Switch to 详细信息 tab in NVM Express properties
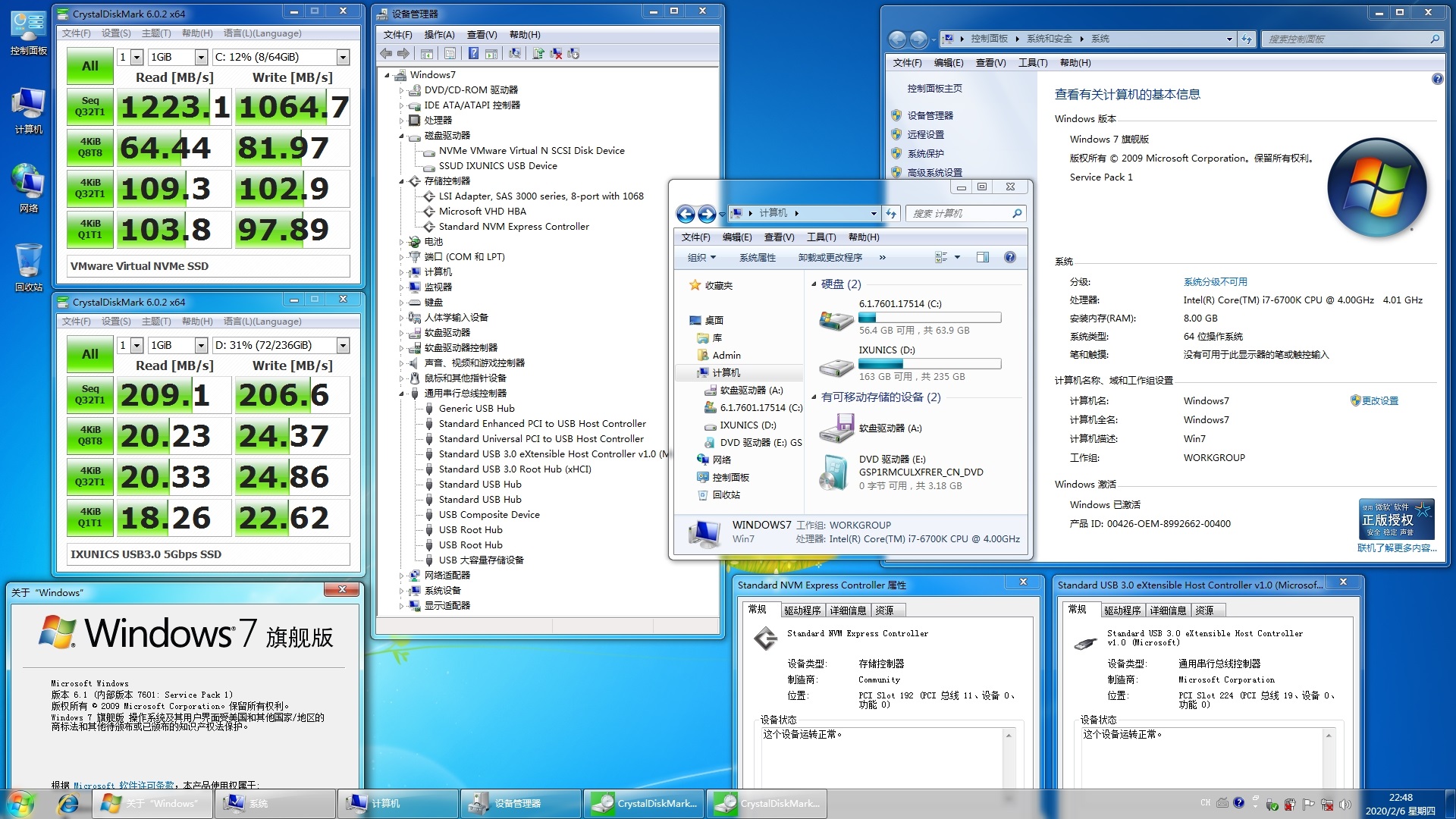 pos(848,610)
